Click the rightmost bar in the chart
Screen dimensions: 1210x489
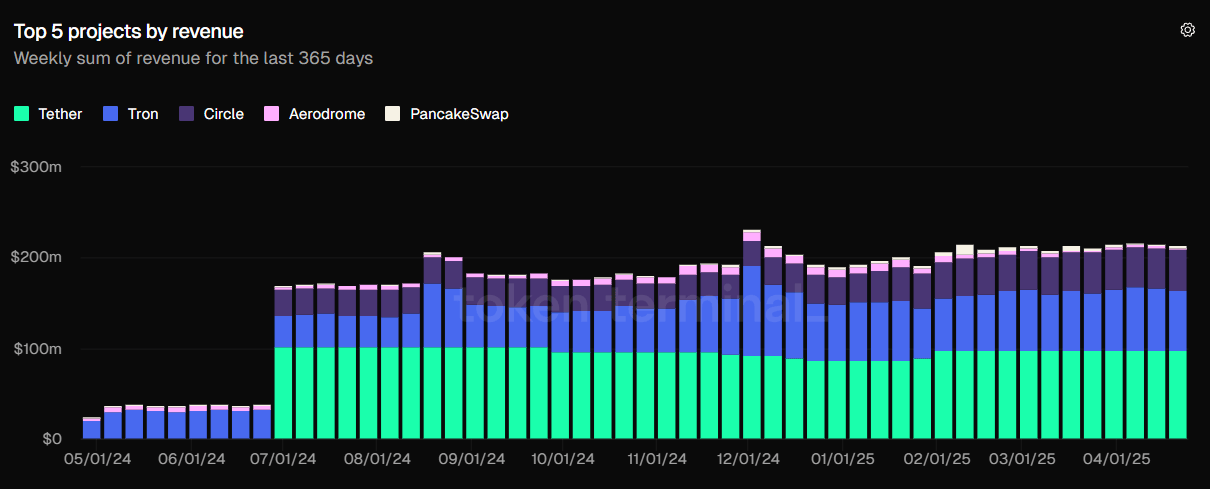[1178, 340]
